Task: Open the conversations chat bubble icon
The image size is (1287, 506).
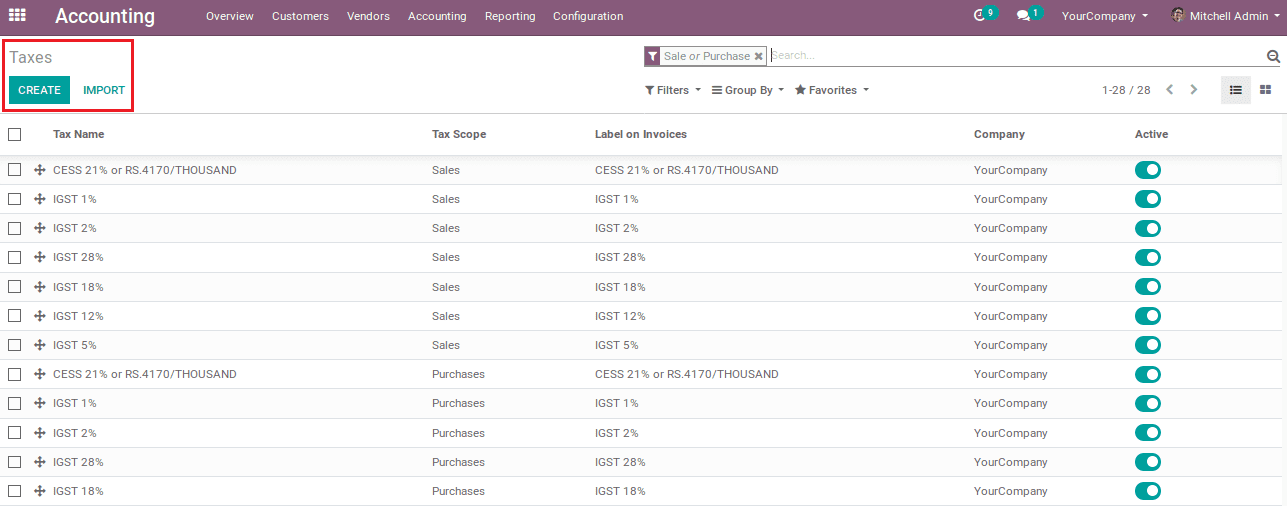Action: point(1023,16)
